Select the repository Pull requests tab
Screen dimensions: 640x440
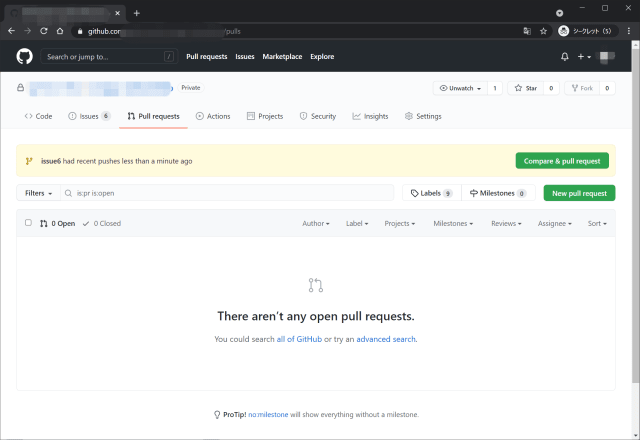153,116
